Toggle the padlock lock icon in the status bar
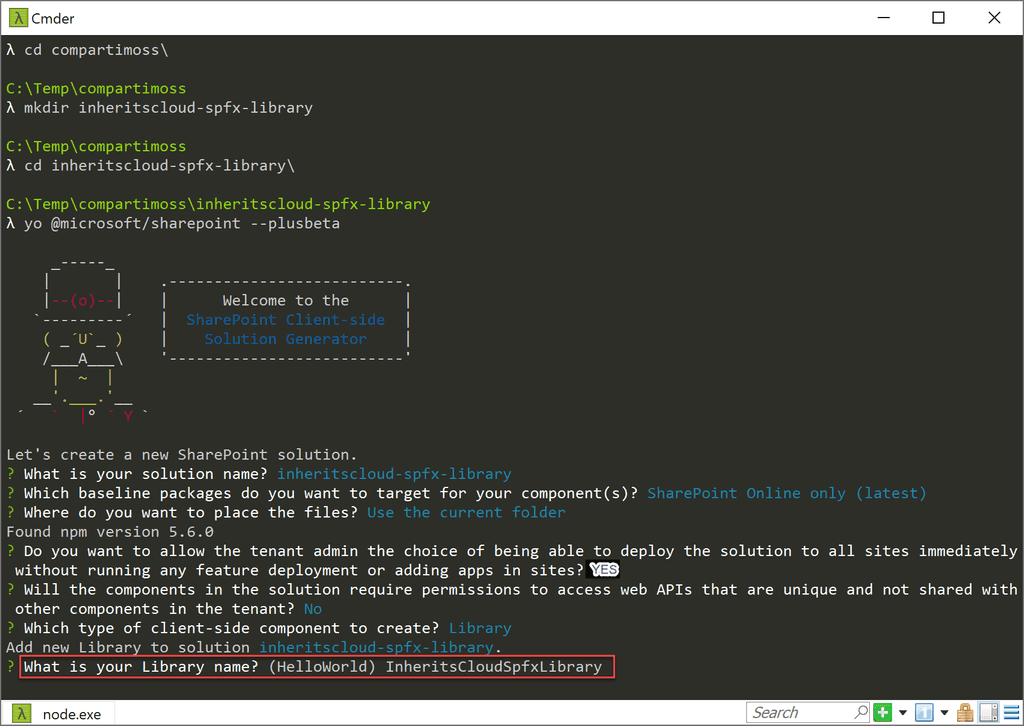 tap(965, 713)
